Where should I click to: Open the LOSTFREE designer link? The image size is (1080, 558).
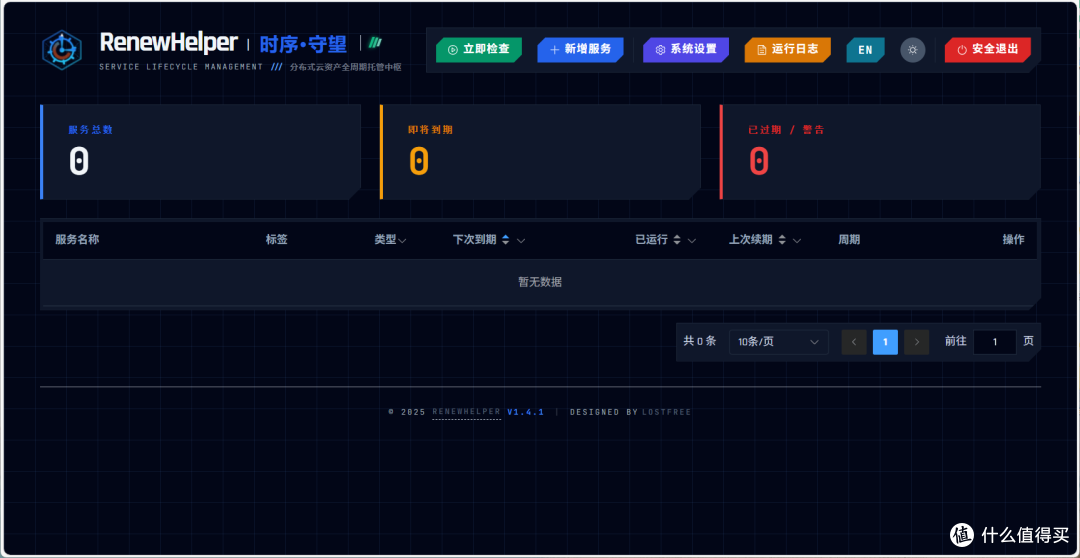tap(666, 412)
